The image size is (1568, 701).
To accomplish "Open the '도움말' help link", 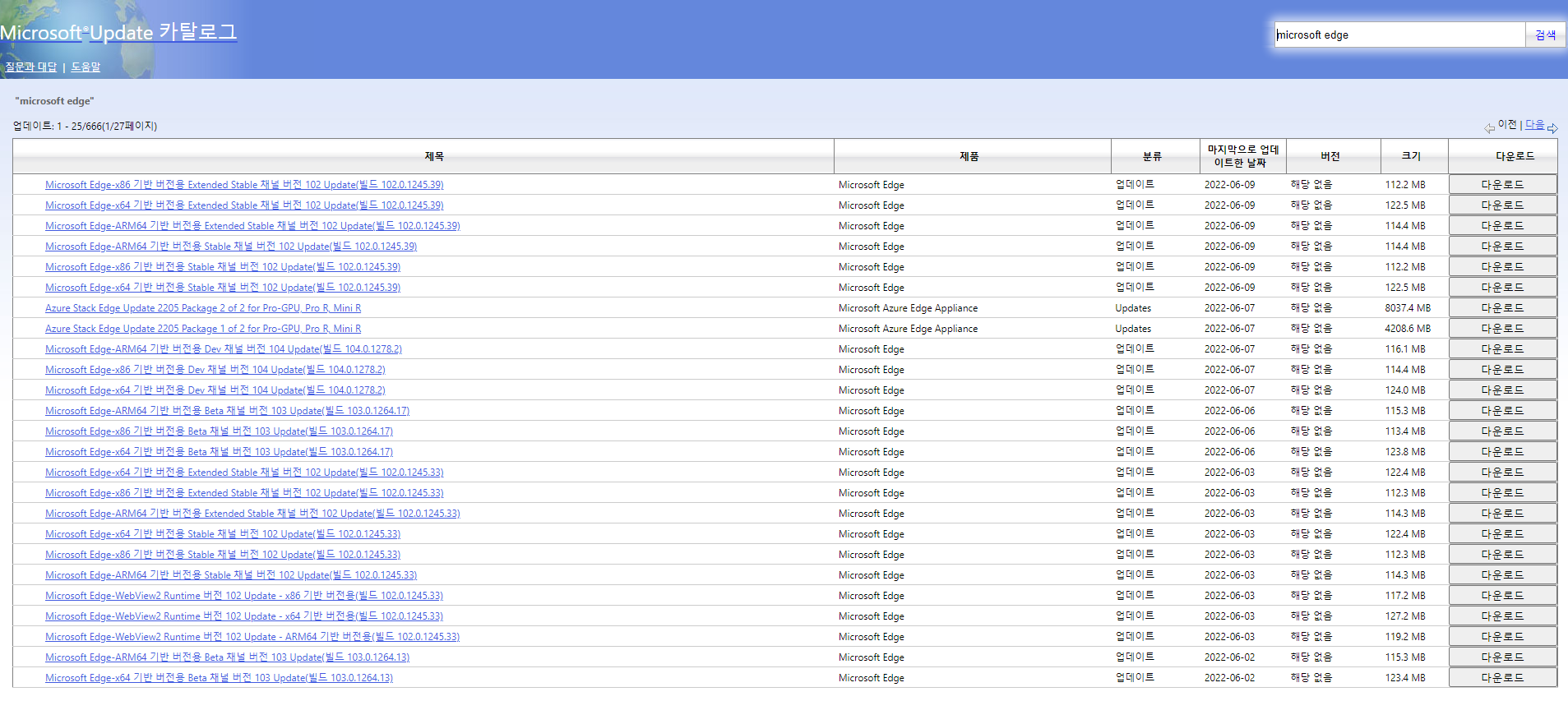I will coord(86,67).
